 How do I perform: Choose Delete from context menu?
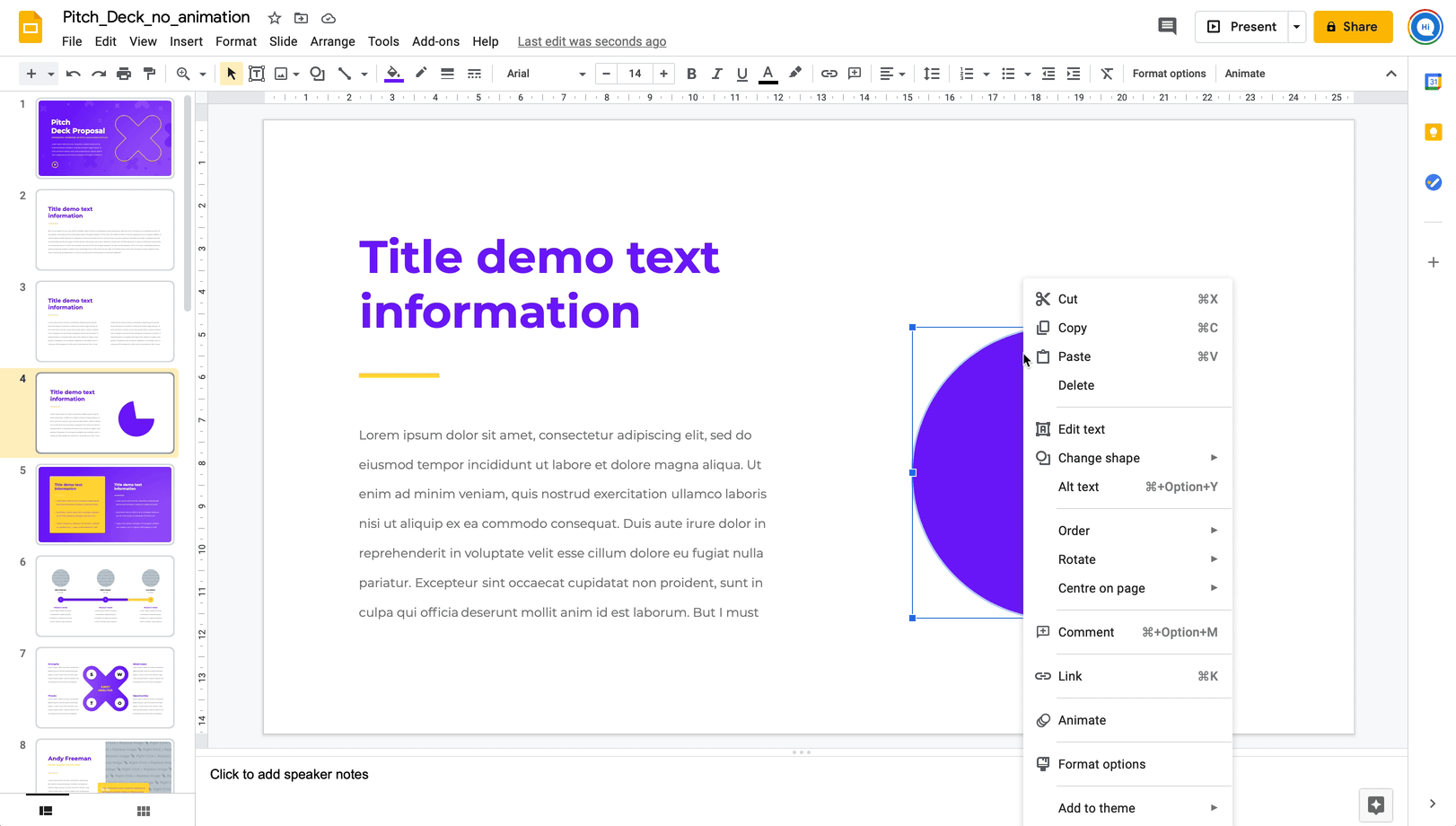pos(1127,385)
